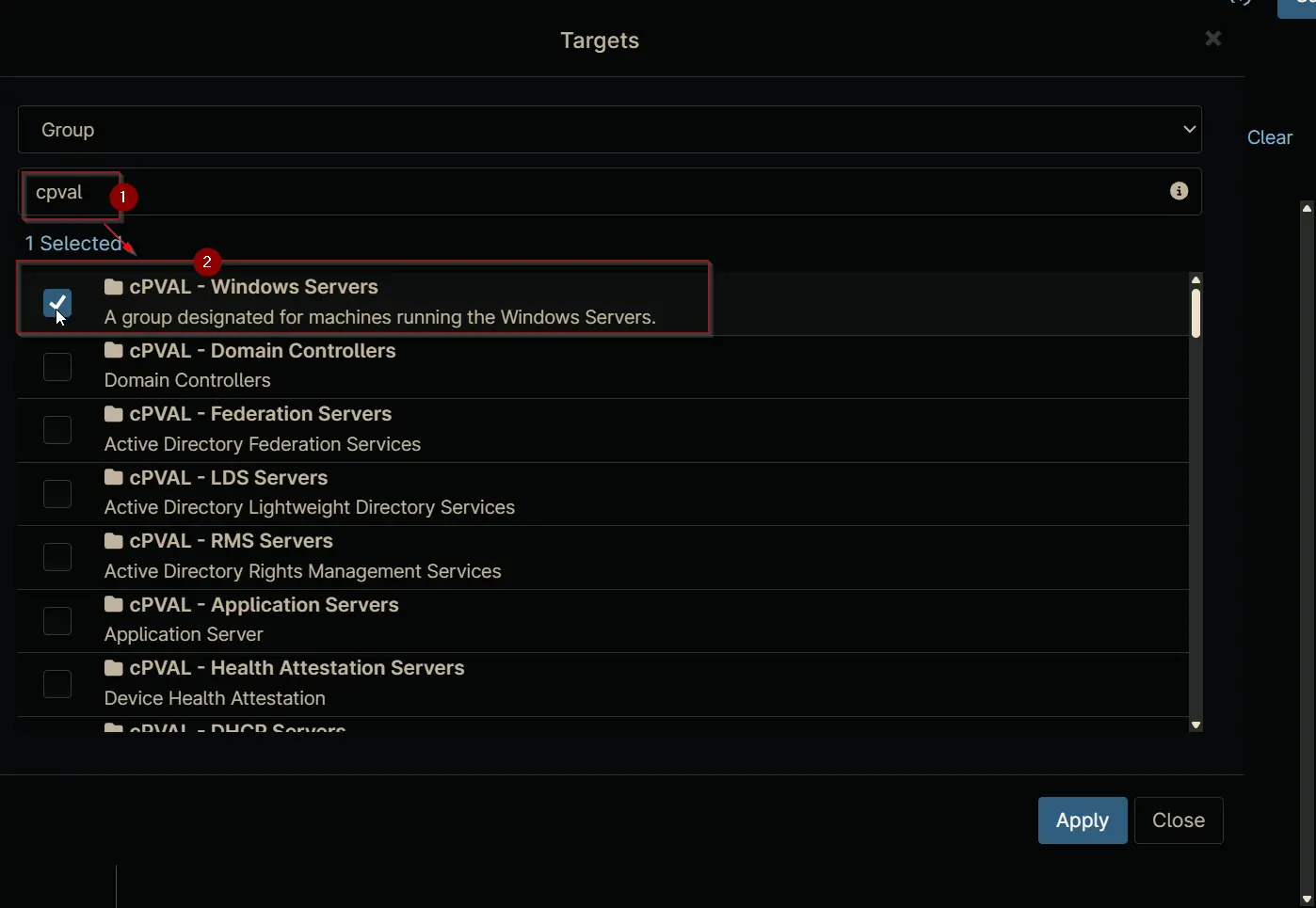
Task: Click the RMS Servers folder icon
Action: [x=114, y=540]
